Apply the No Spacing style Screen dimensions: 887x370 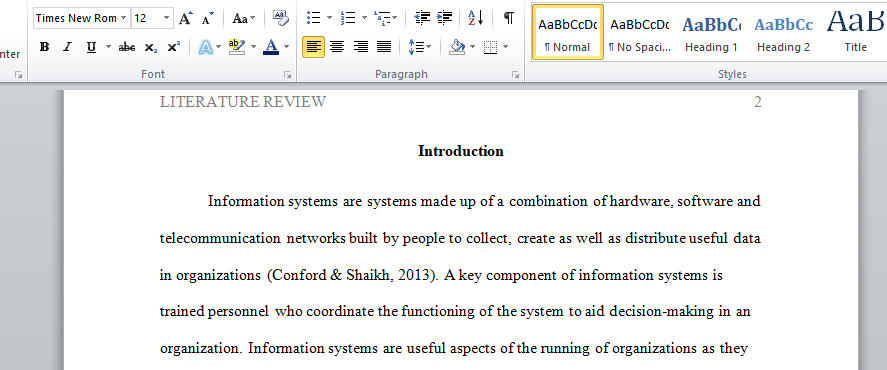coord(639,32)
